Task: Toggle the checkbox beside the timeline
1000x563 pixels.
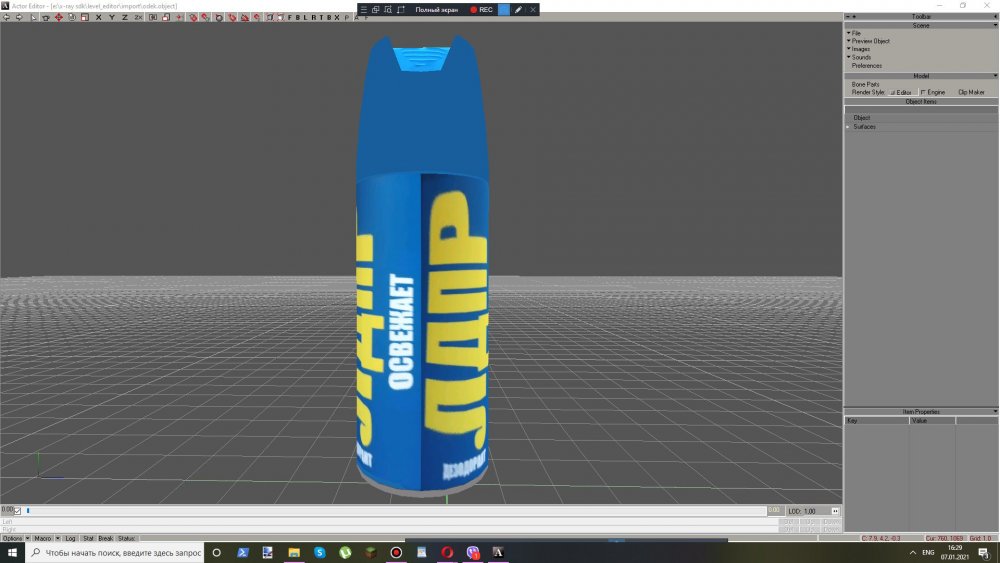Action: coord(18,511)
